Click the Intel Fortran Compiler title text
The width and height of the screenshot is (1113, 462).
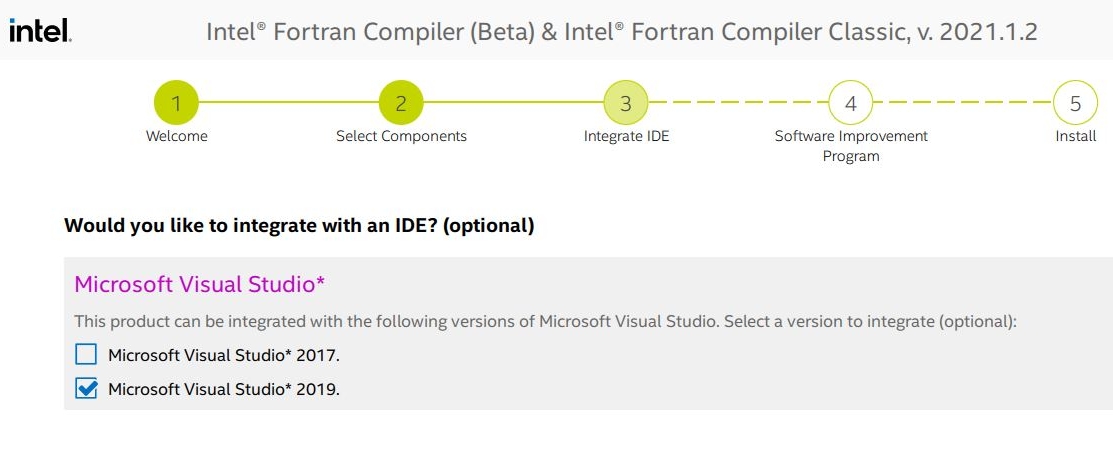pyautogui.click(x=621, y=32)
